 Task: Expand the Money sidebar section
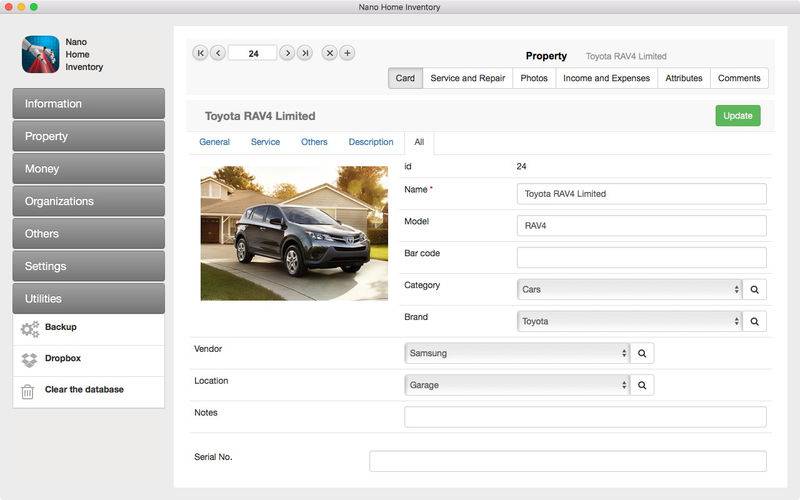click(89, 168)
